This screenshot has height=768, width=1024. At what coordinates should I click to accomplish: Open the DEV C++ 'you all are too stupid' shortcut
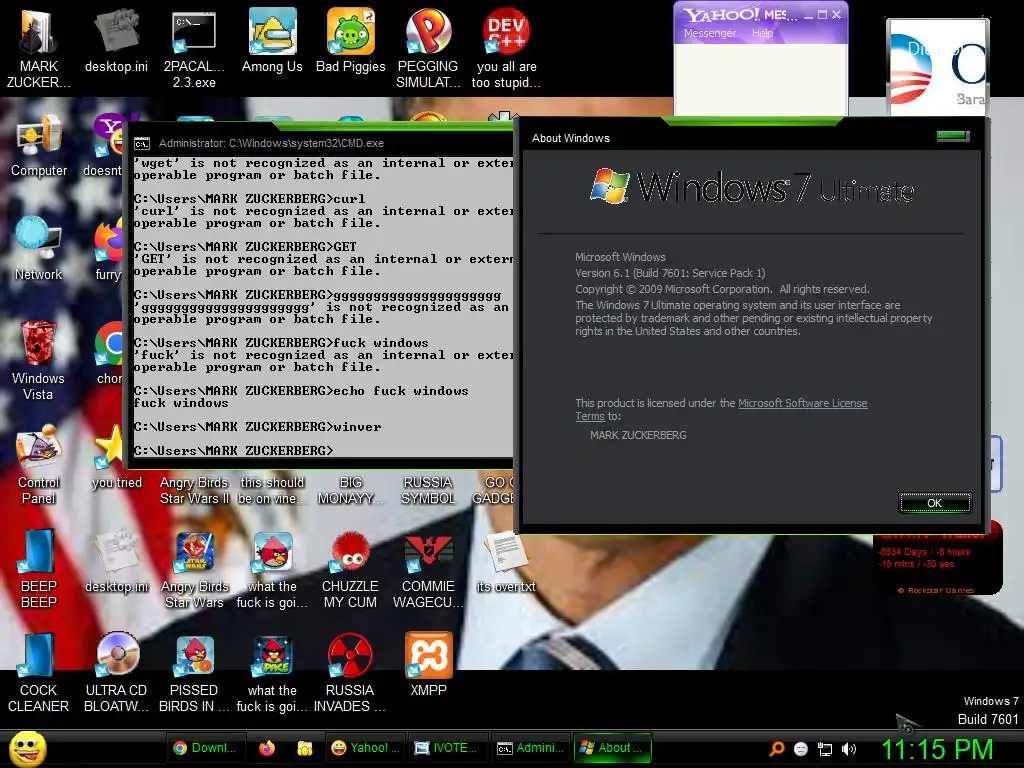(506, 47)
